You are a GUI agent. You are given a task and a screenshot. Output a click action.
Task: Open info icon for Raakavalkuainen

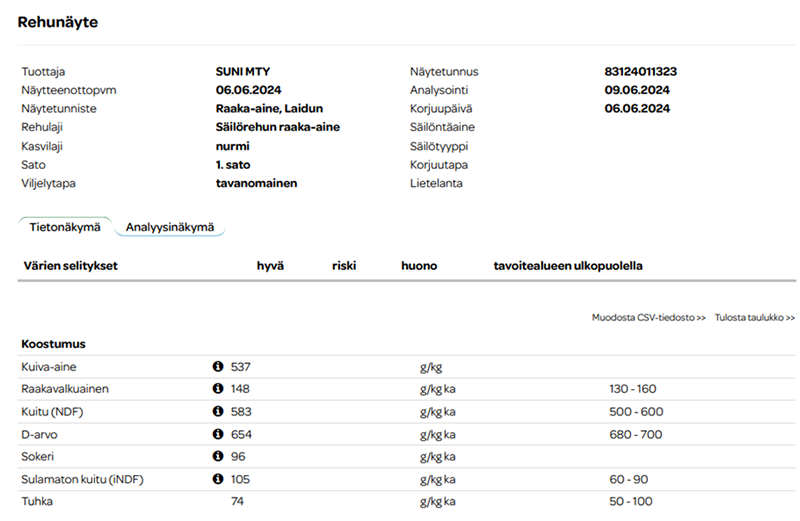tap(218, 388)
